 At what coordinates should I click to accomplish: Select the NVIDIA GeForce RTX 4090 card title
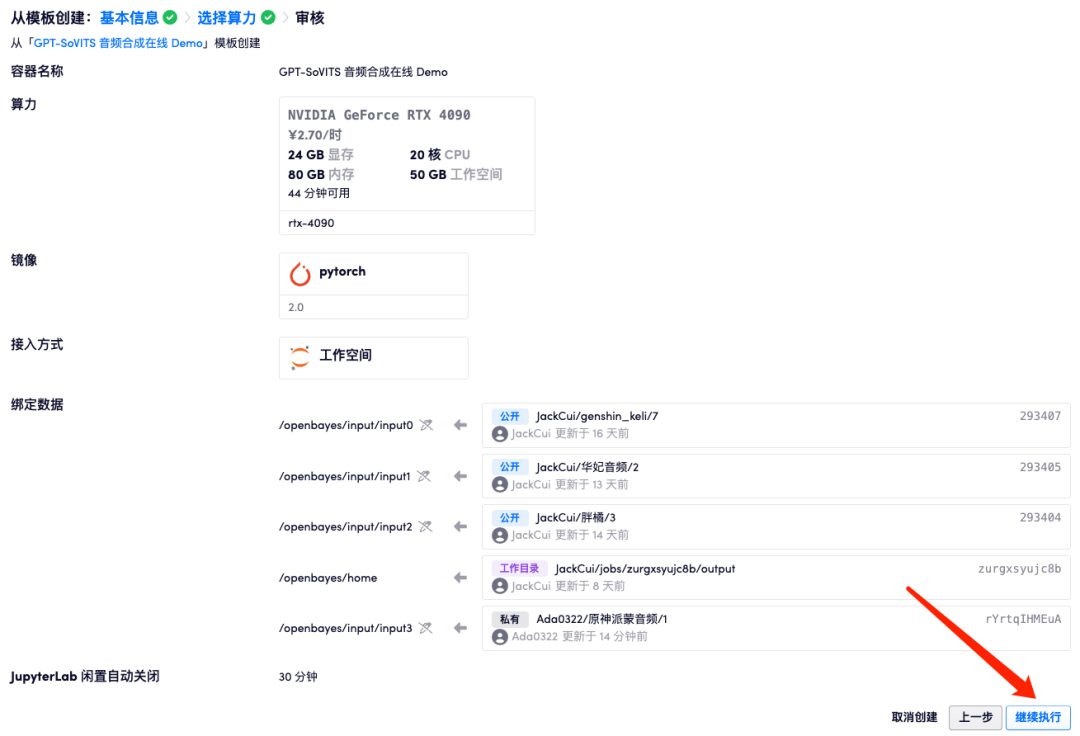point(379,115)
